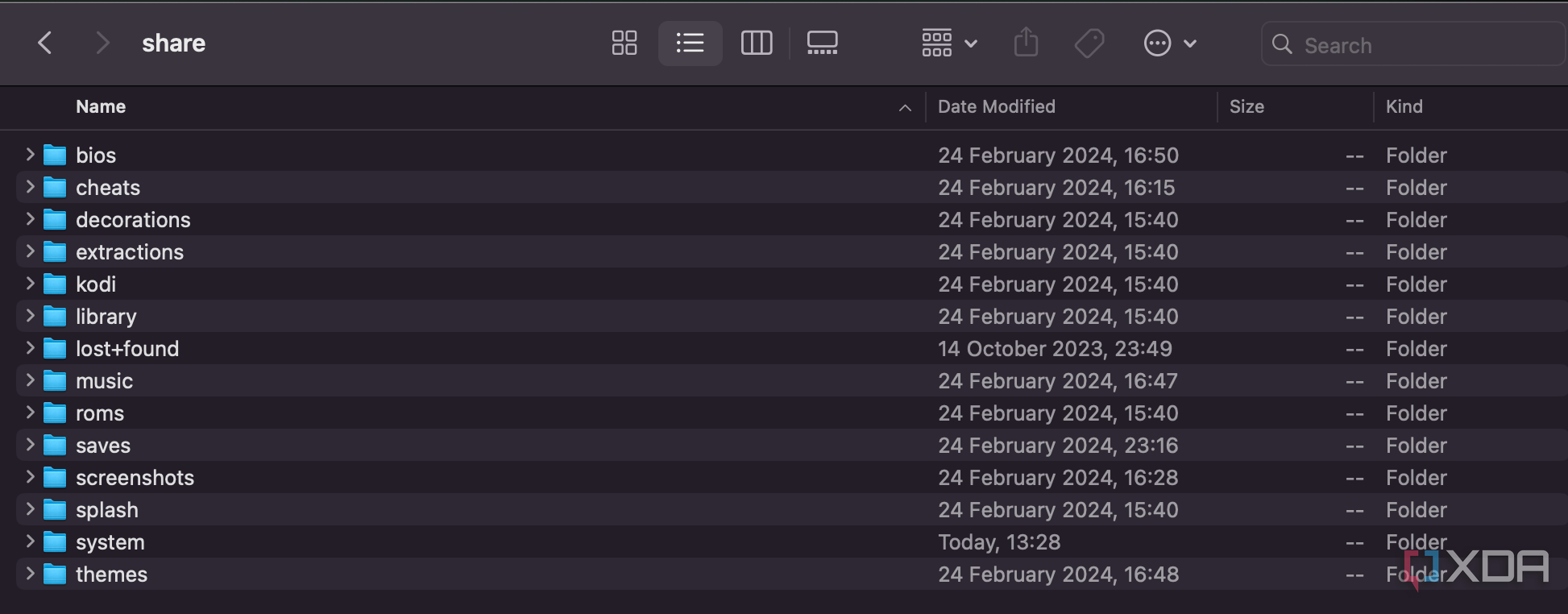Expand the roms folder disclosure arrow

coord(30,412)
